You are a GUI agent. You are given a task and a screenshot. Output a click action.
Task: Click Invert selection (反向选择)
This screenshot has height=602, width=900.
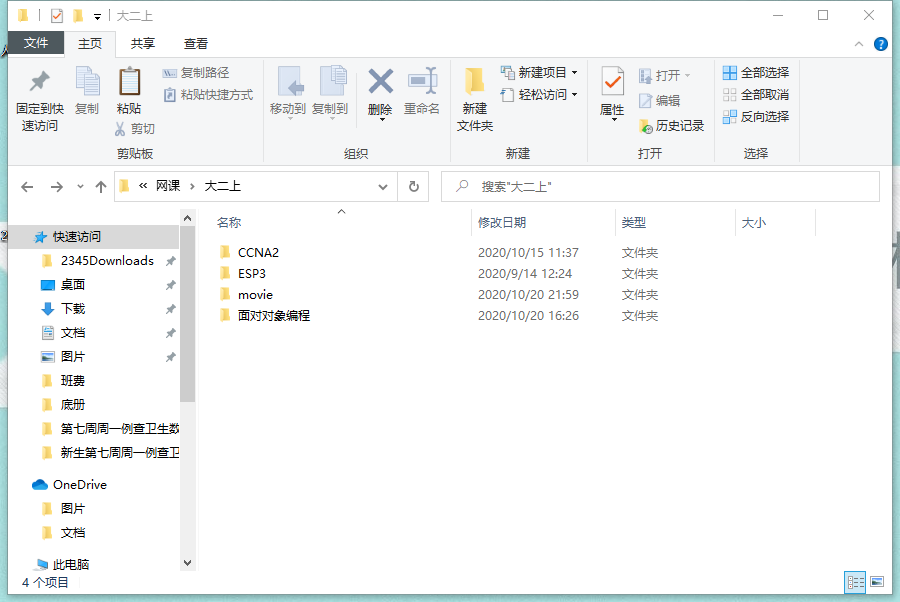point(756,116)
